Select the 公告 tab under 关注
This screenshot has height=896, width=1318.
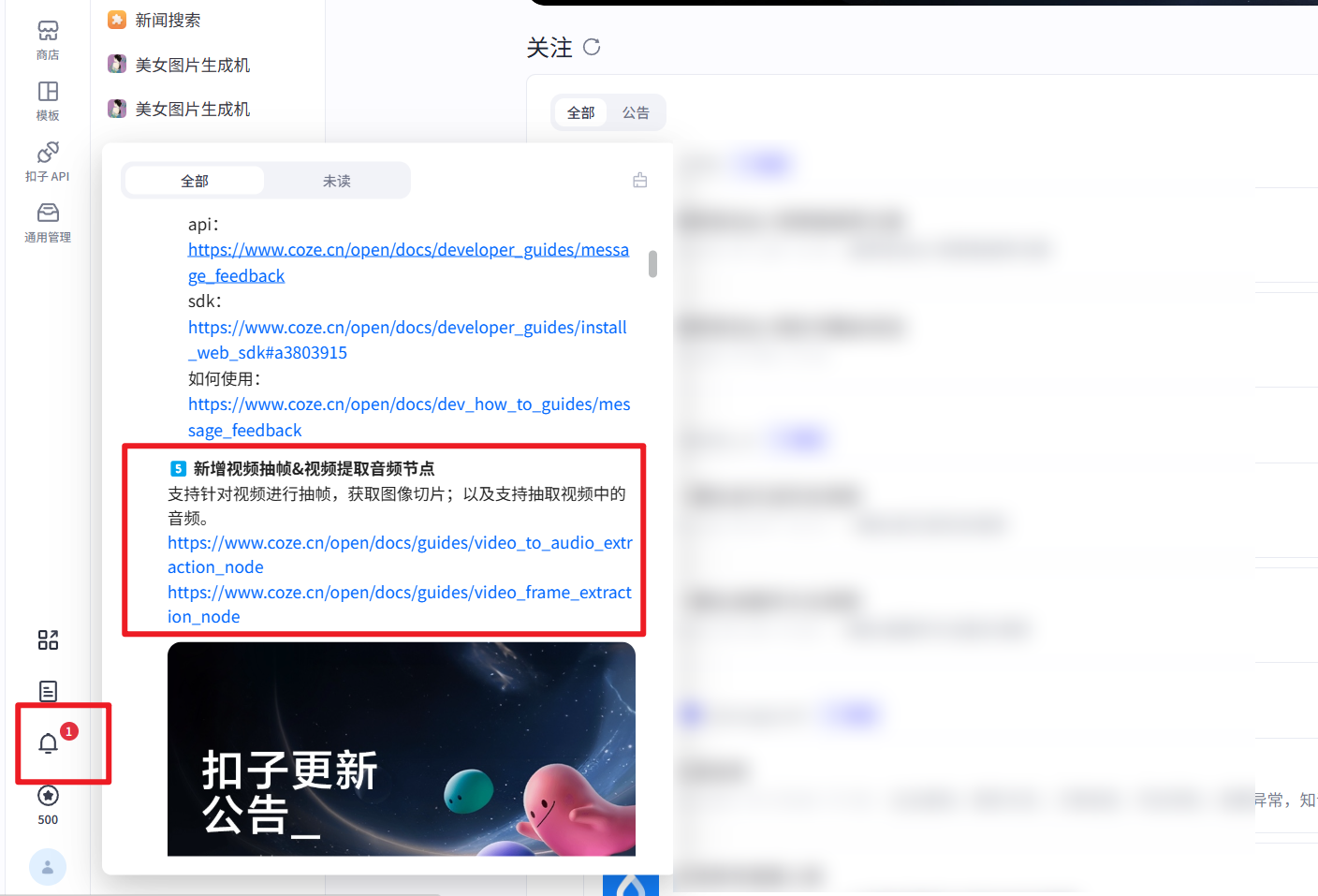(636, 112)
